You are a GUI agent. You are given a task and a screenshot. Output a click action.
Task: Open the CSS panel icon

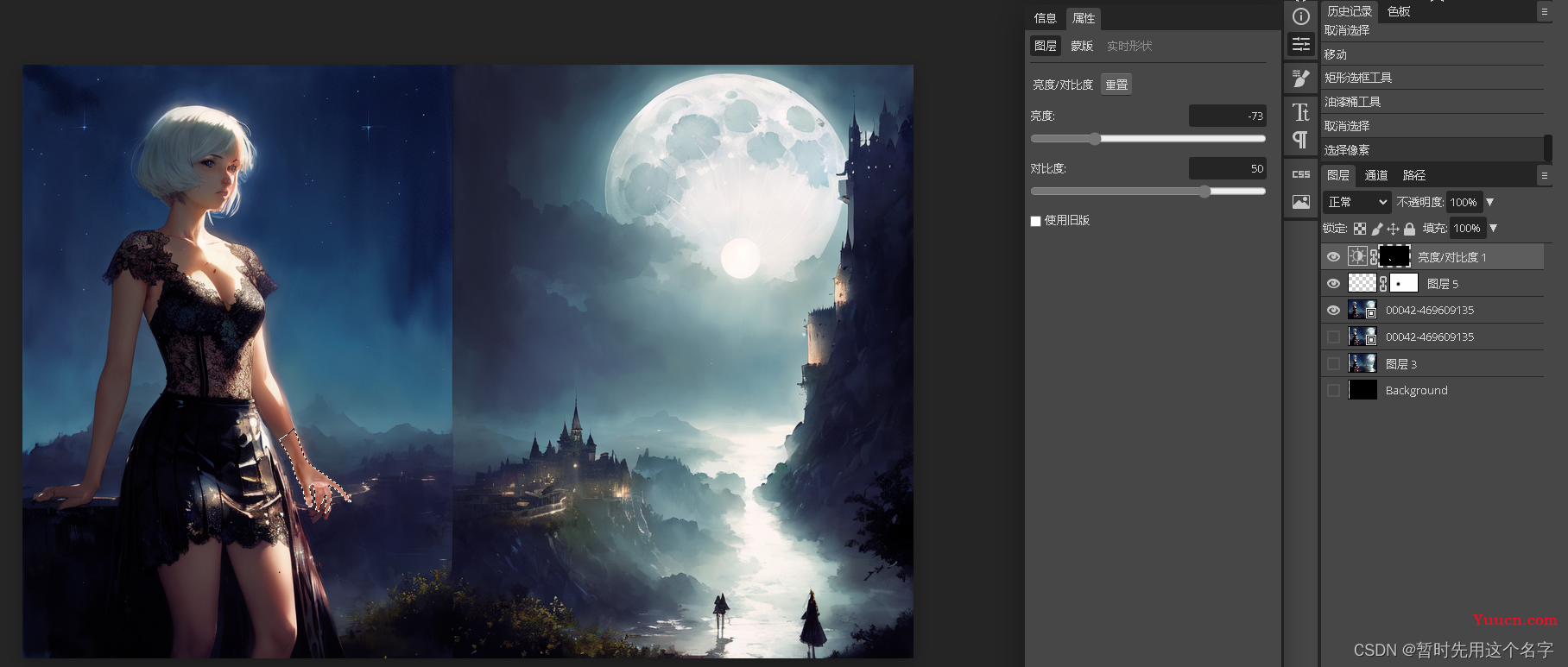coord(1301,174)
